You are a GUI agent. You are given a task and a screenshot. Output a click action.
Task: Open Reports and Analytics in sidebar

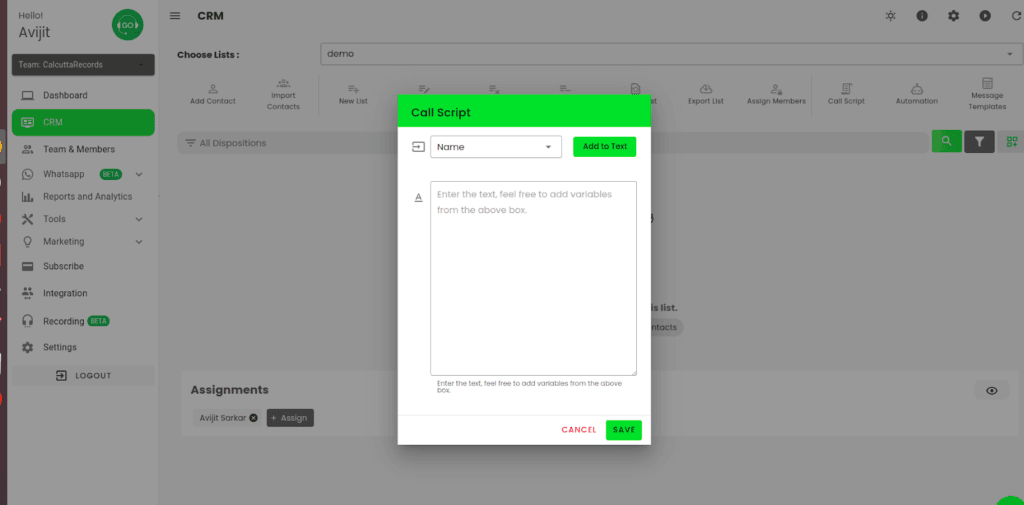[86, 197]
